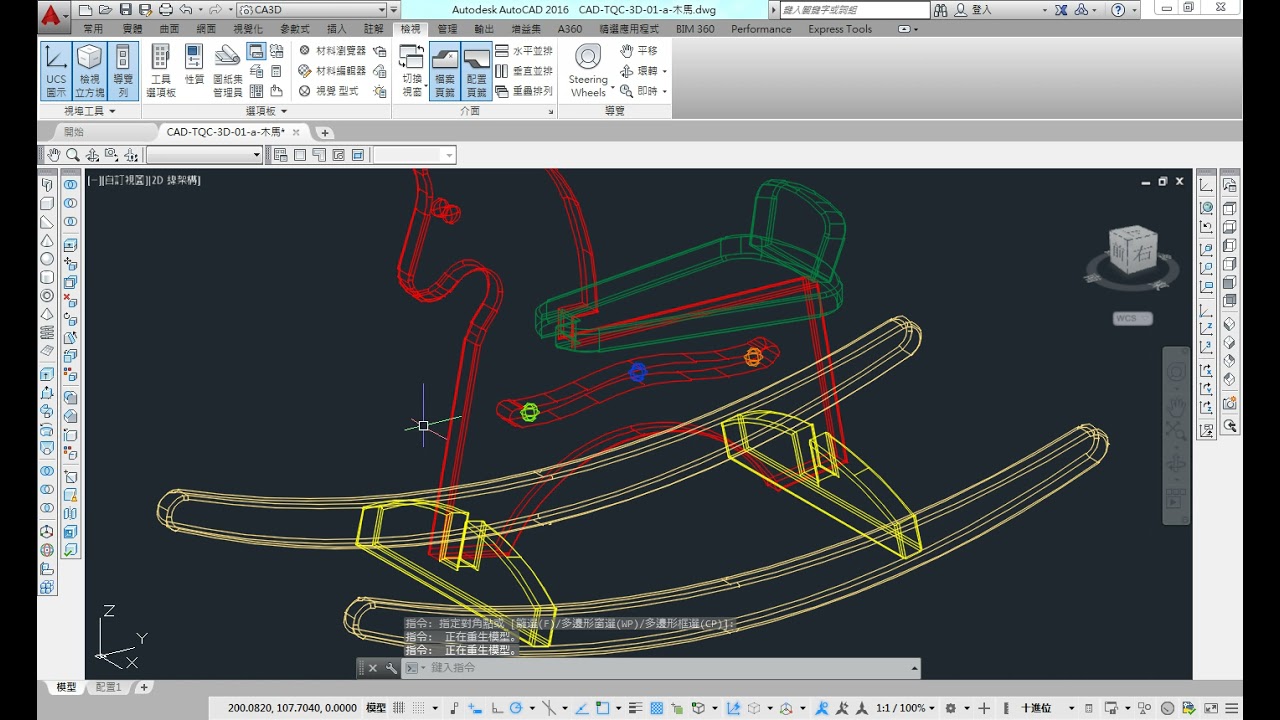Expand the 環轉 orbit dropdown arrow
The height and width of the screenshot is (720, 1280).
tap(665, 71)
